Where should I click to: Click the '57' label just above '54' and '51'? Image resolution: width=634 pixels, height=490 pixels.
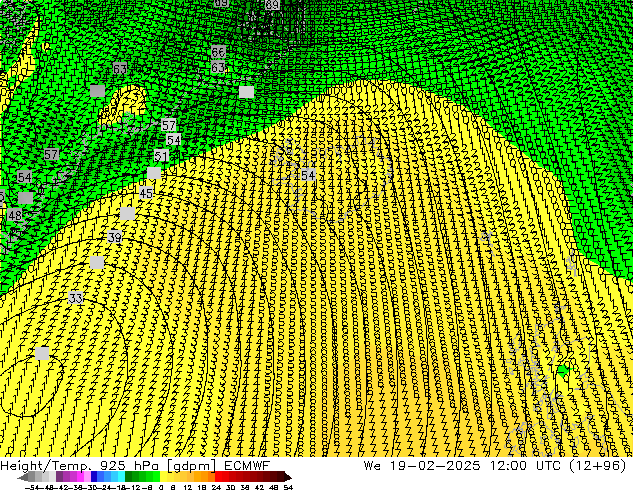click(169, 125)
